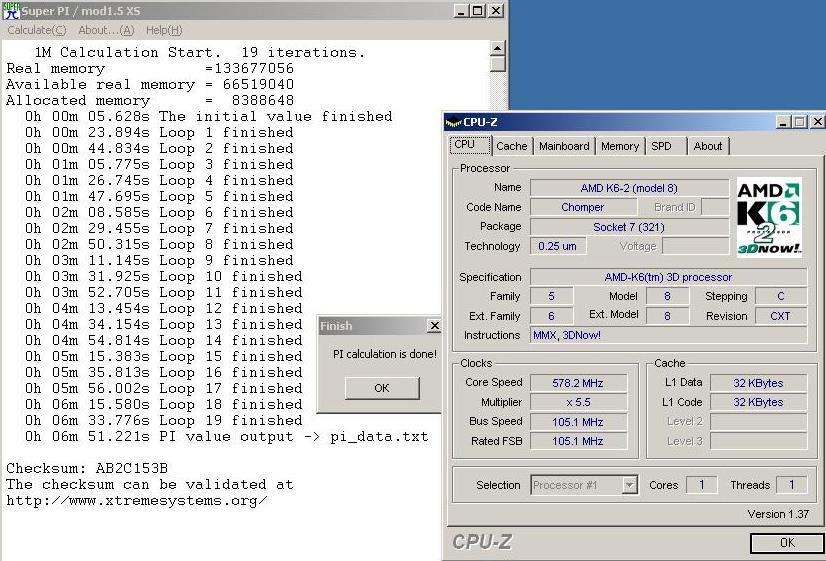Click the Rated FSB value '105.1 MHz'
This screenshot has height=561, width=826.
point(578,441)
